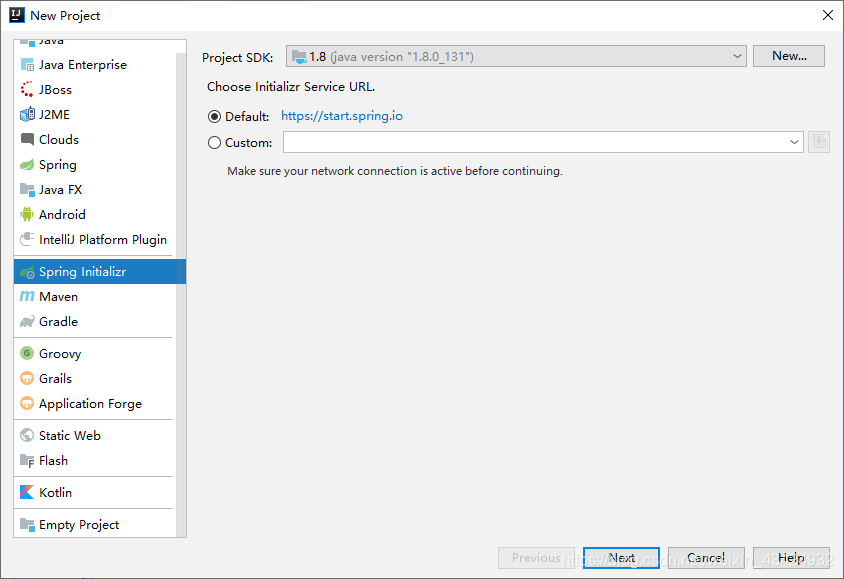Click the IntelliJ IDEA logo in title bar
Image resolution: width=844 pixels, height=579 pixels.
click(x=17, y=15)
